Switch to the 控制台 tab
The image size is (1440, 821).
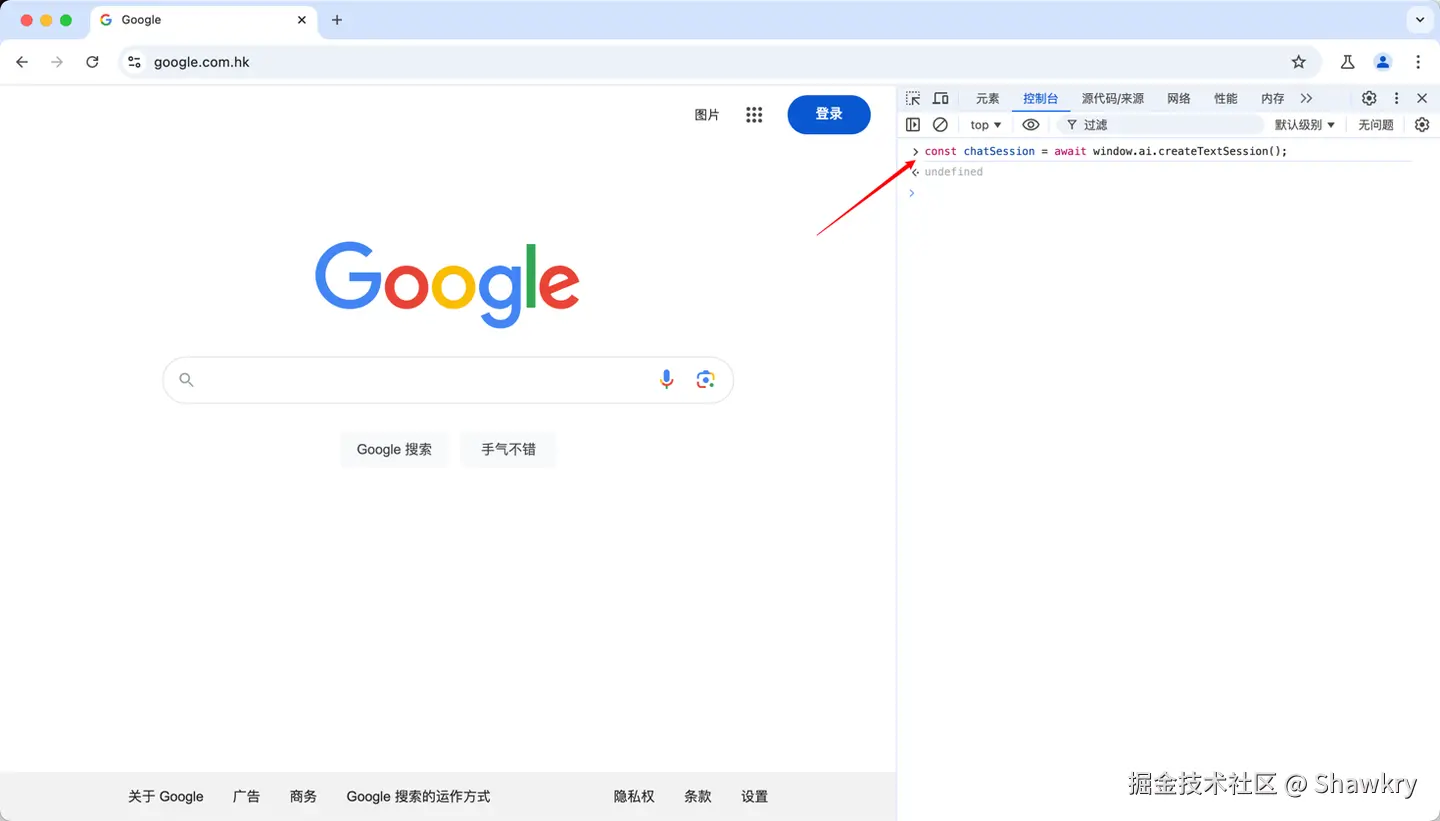coord(1040,98)
